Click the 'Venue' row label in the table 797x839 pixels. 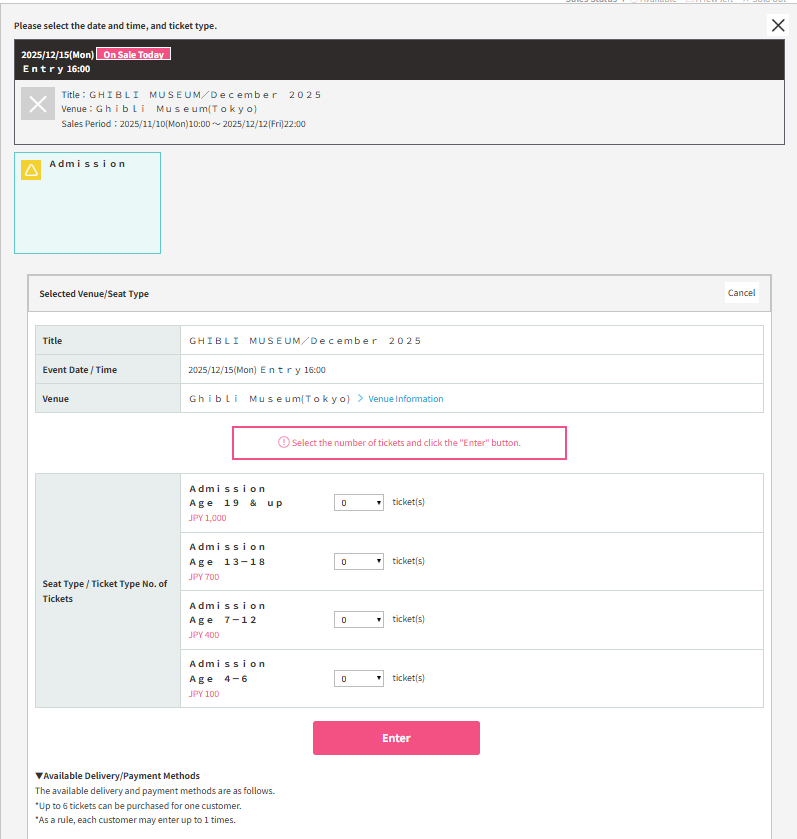pos(56,399)
